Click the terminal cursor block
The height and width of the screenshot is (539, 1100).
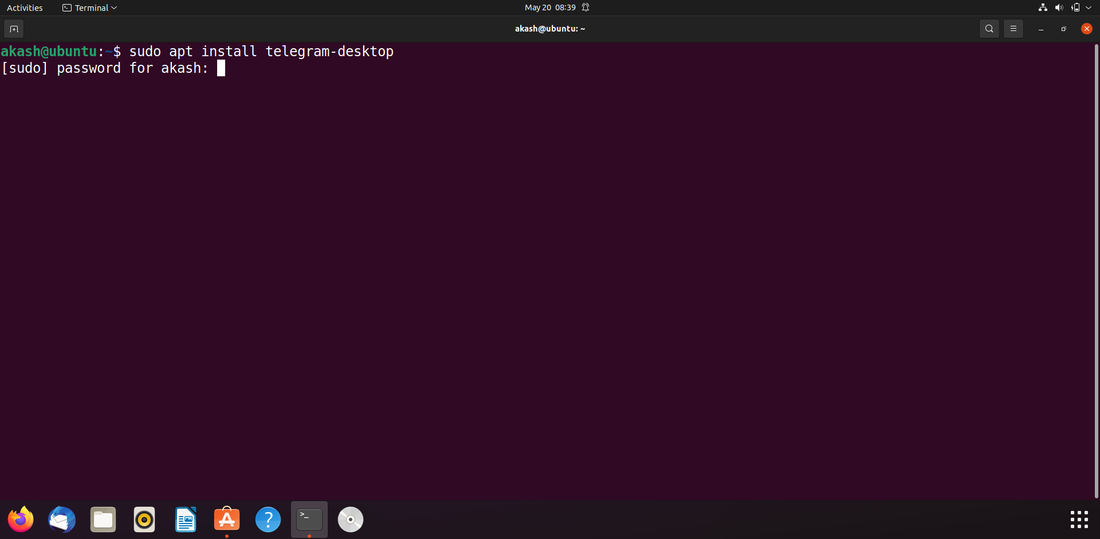[221, 68]
